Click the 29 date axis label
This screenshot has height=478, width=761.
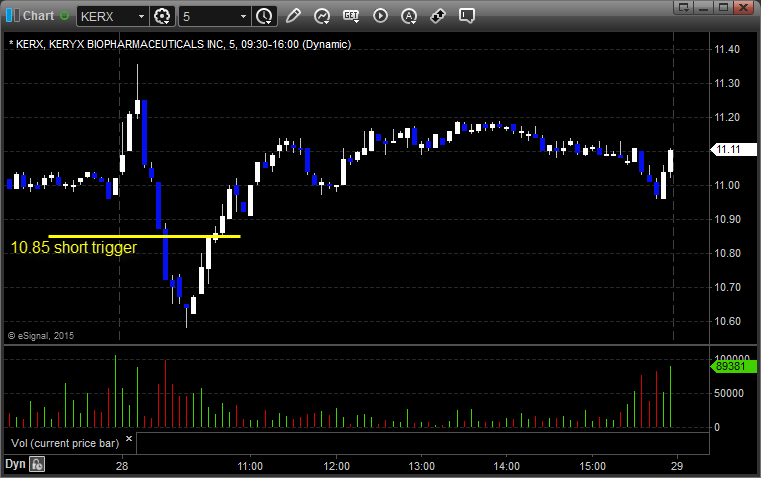point(677,466)
